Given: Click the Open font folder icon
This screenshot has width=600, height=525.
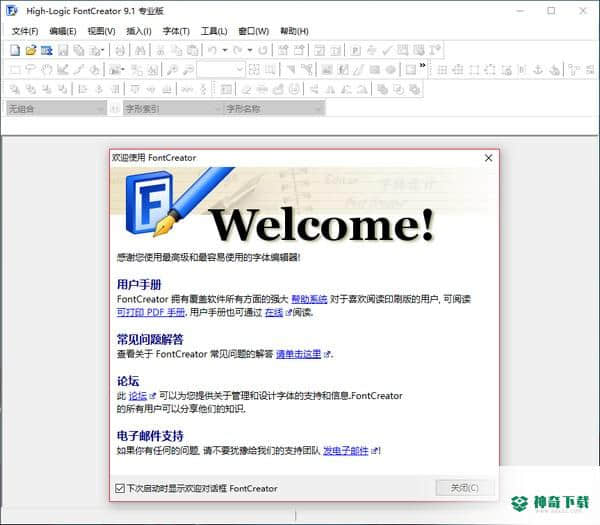Looking at the screenshot, I should [x=31, y=50].
